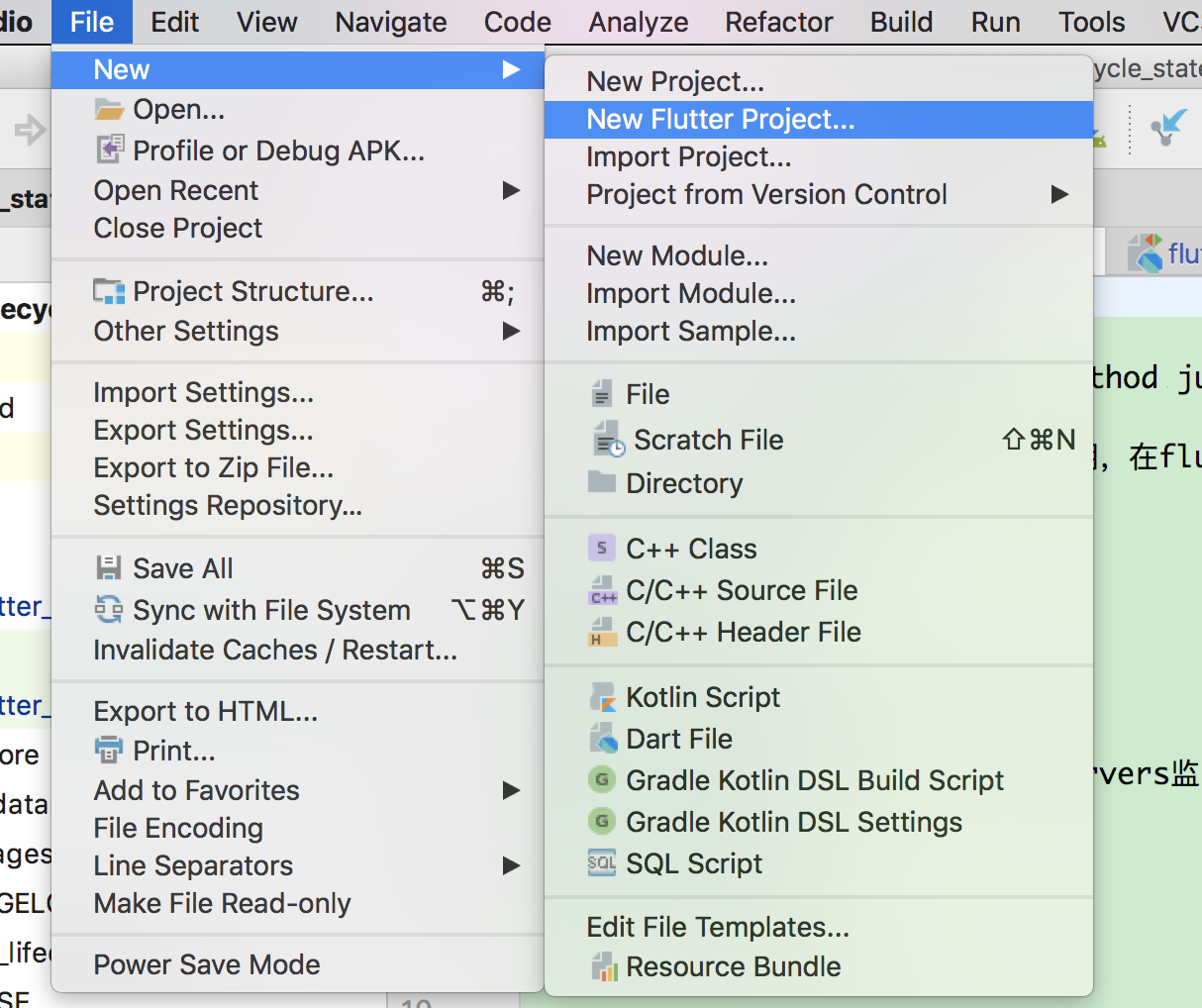The height and width of the screenshot is (1008, 1202).
Task: Choose Invalidate Caches / Restart...
Action: pyautogui.click(x=275, y=650)
